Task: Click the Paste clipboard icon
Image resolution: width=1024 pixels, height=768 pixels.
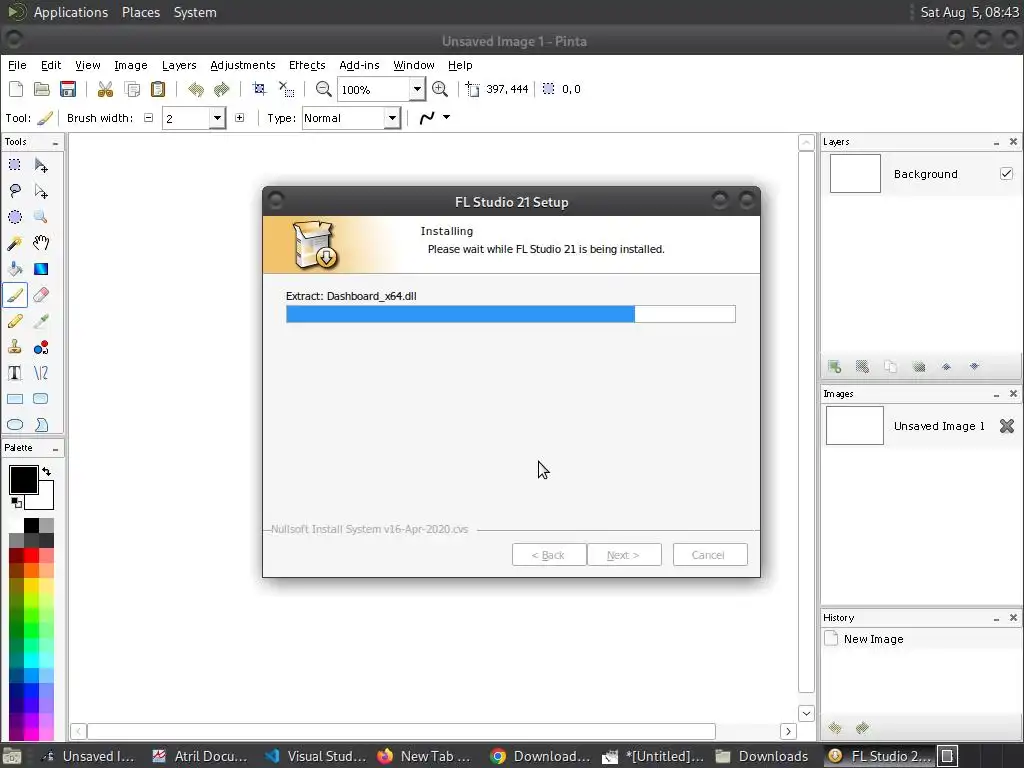Action: click(157, 89)
